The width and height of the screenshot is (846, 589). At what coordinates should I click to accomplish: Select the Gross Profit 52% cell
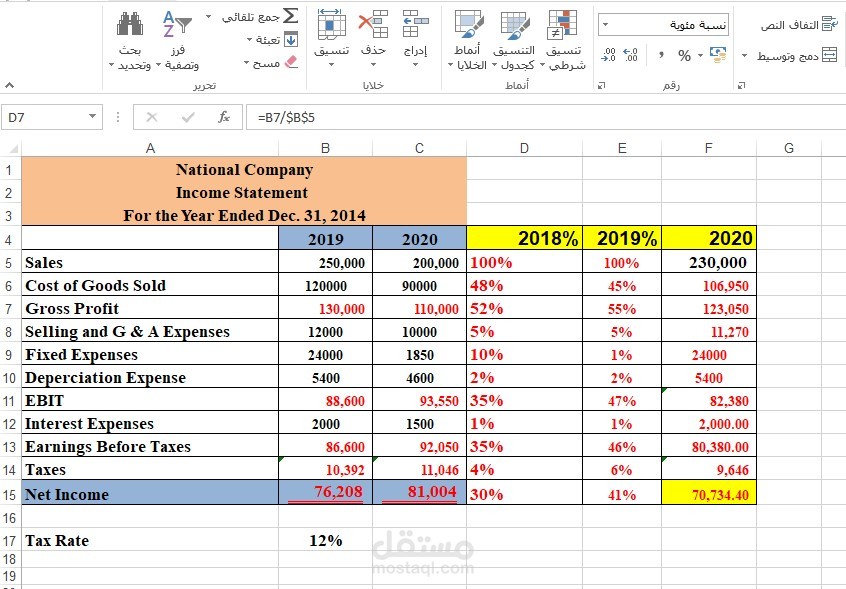[524, 309]
